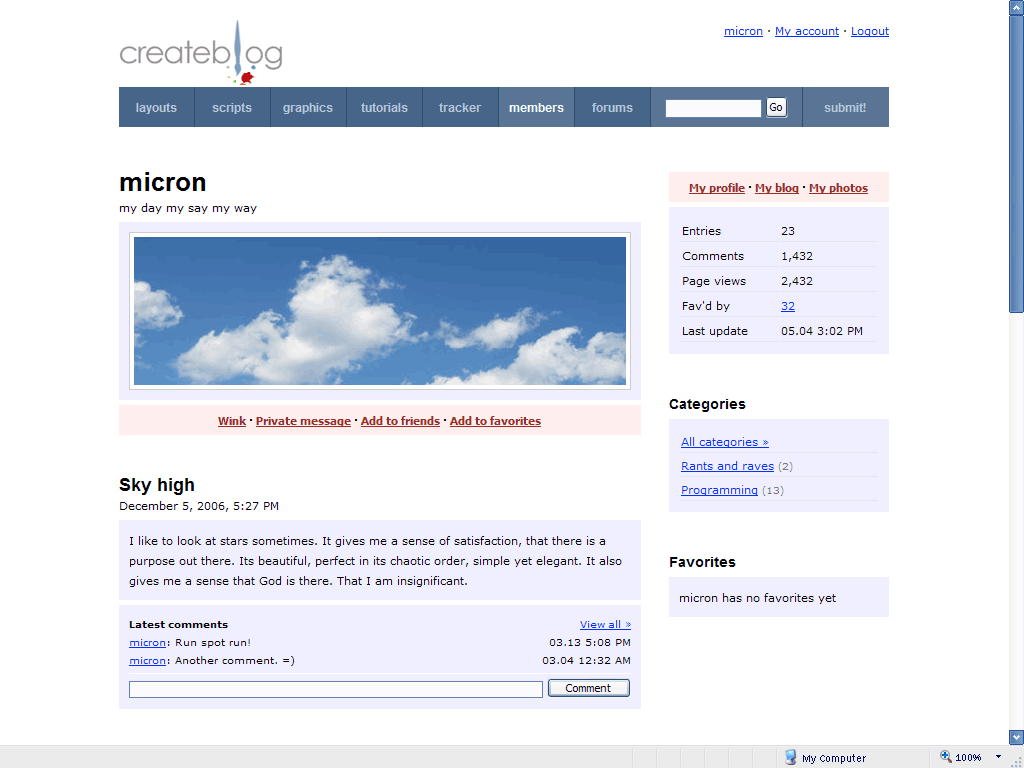Click the createblog logo
The image size is (1024, 768).
tap(201, 53)
